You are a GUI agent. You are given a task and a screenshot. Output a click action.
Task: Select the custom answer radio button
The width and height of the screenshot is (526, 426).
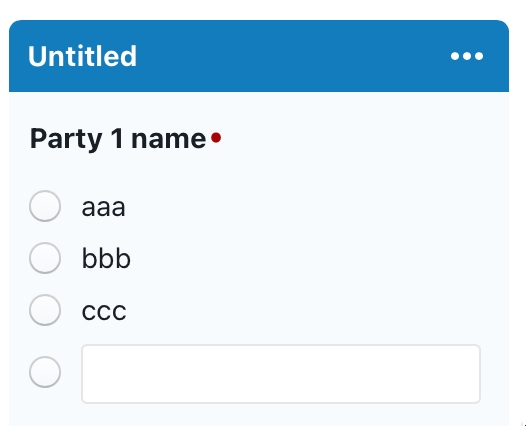[45, 372]
